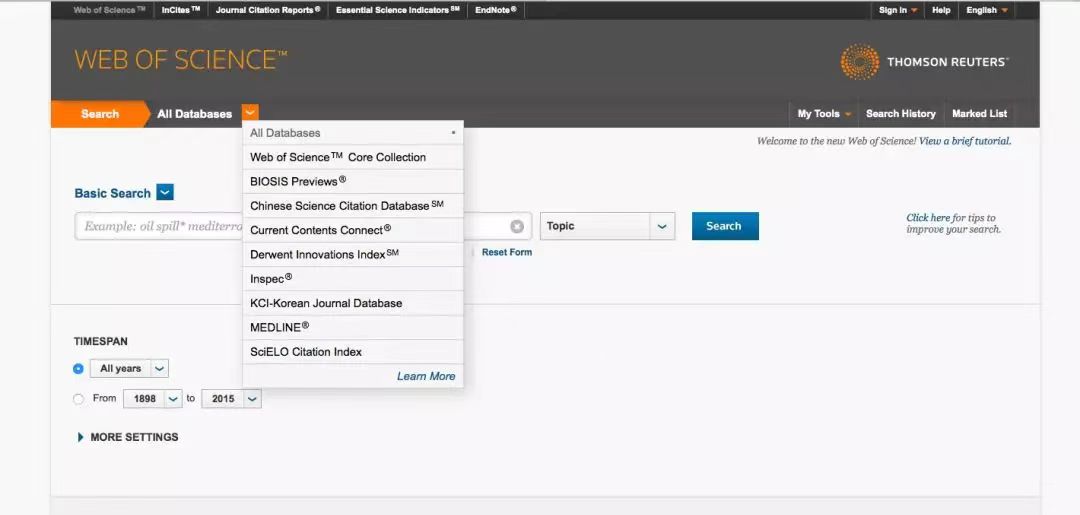This screenshot has height=515, width=1080.
Task: Switch to Journal Citation Reports tab
Action: [x=268, y=10]
